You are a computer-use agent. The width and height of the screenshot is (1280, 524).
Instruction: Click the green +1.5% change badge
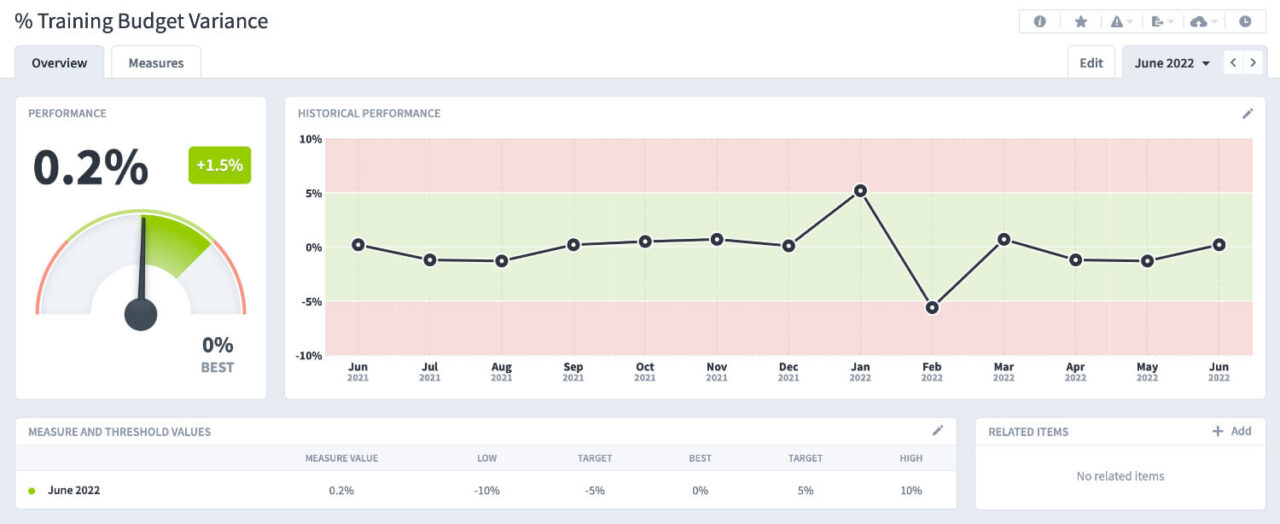tap(220, 165)
